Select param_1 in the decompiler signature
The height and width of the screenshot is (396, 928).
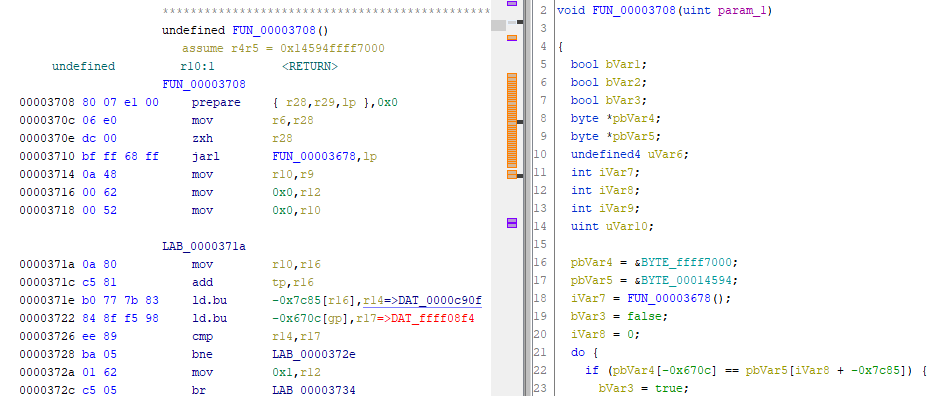pos(742,11)
